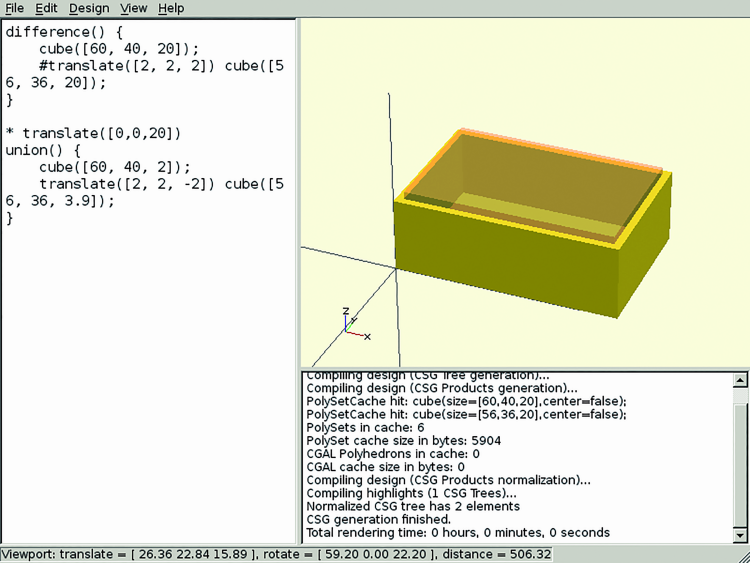
Task: Click the empty area below the code
Action: tap(150, 400)
